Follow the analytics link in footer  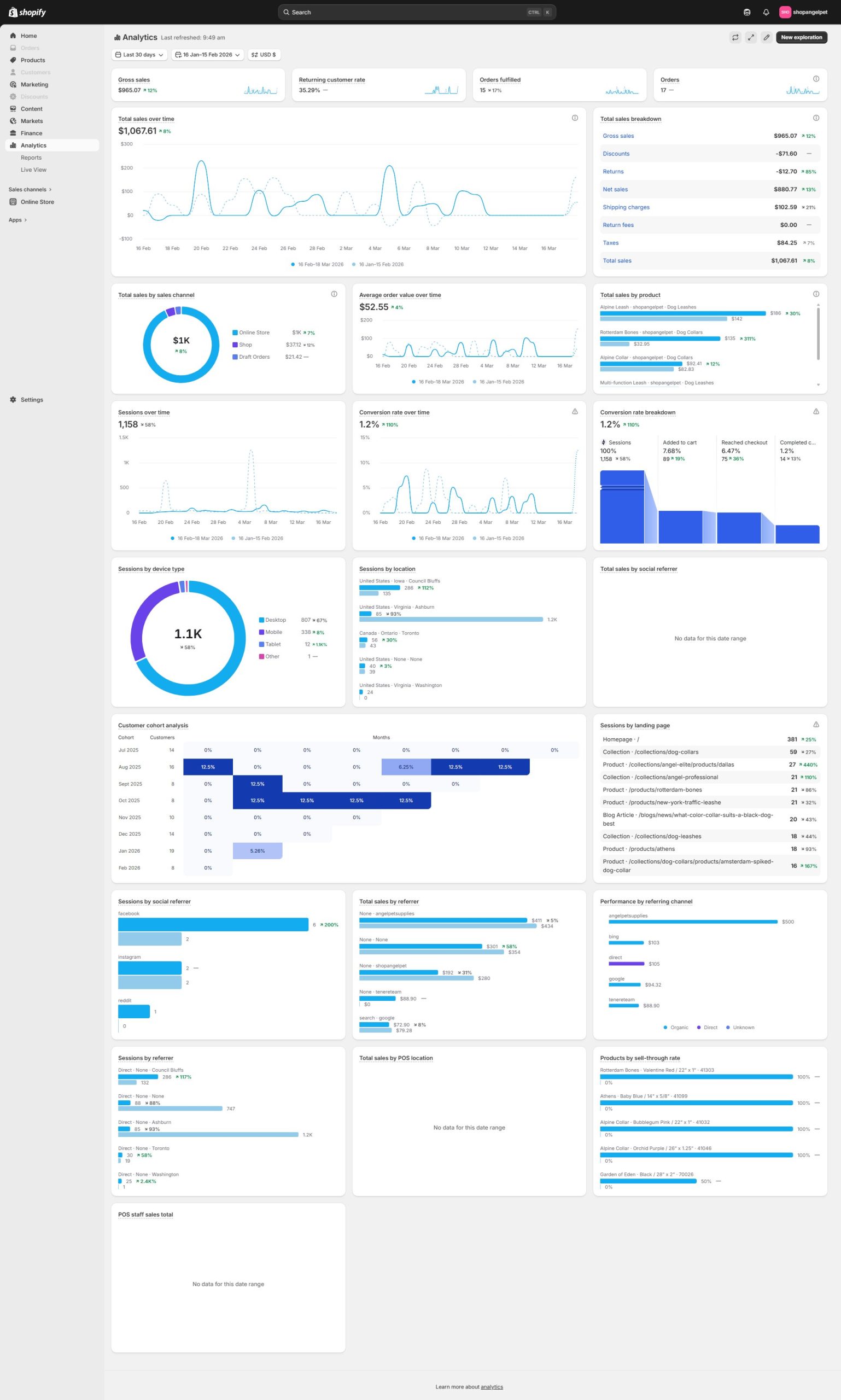(492, 1387)
